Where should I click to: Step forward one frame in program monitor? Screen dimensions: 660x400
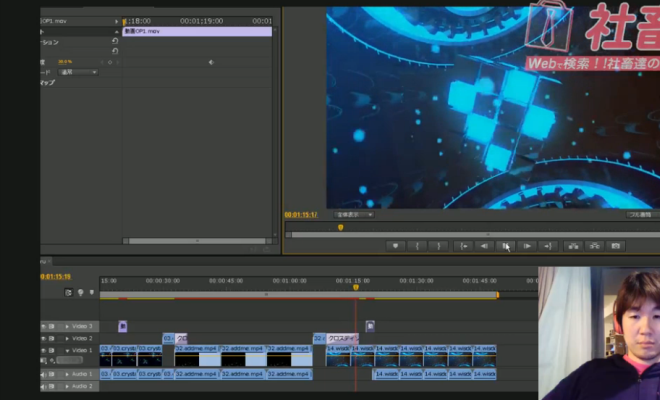(x=527, y=245)
